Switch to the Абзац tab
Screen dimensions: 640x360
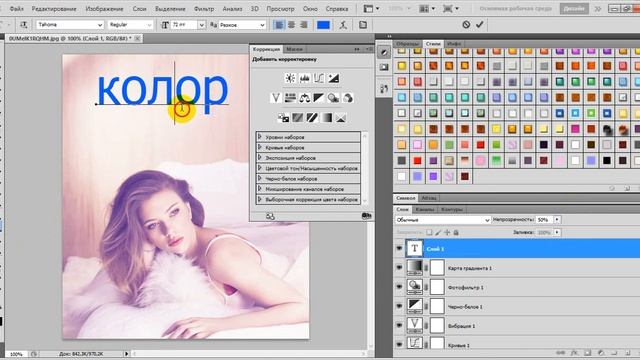429,198
